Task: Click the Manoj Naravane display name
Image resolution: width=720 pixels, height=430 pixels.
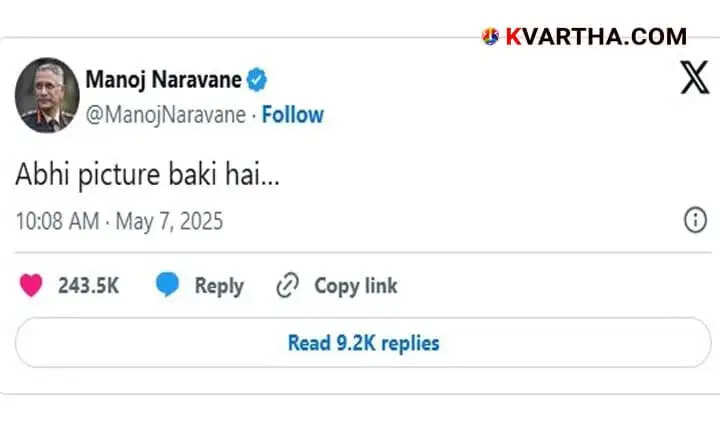Action: 165,79
